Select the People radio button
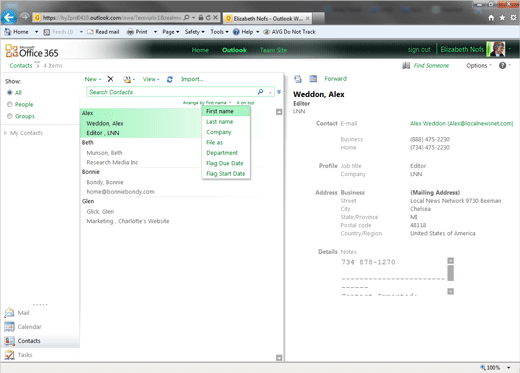Image resolution: width=520 pixels, height=373 pixels. click(x=10, y=104)
